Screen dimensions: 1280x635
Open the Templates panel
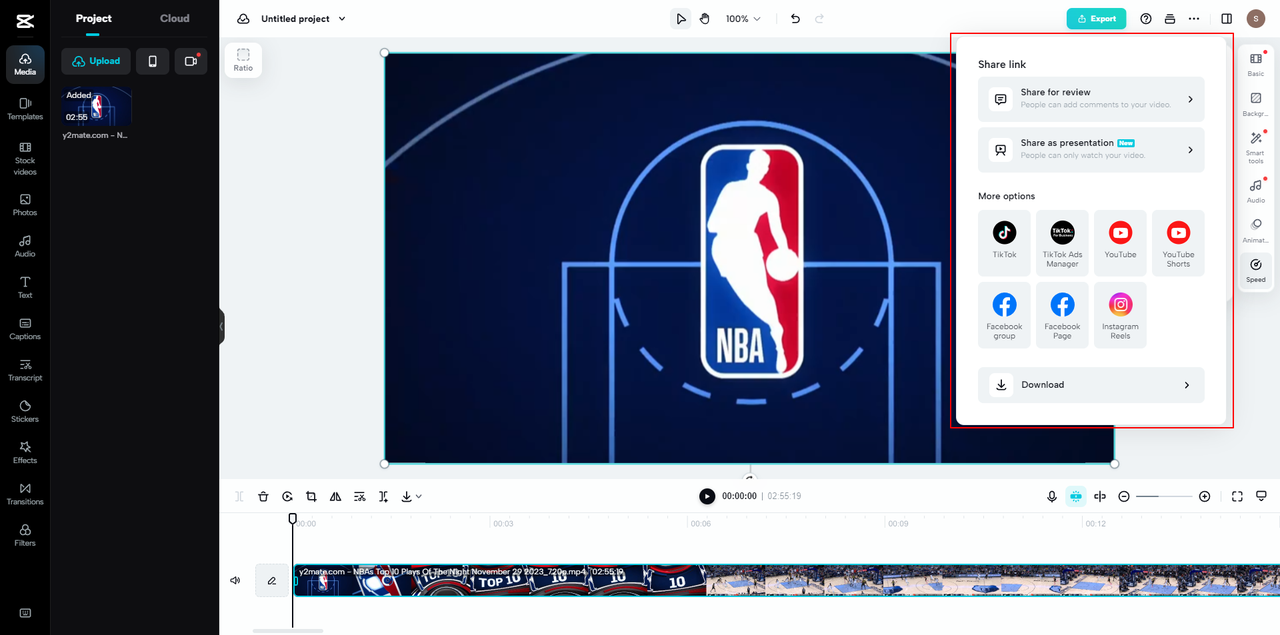pyautogui.click(x=25, y=108)
